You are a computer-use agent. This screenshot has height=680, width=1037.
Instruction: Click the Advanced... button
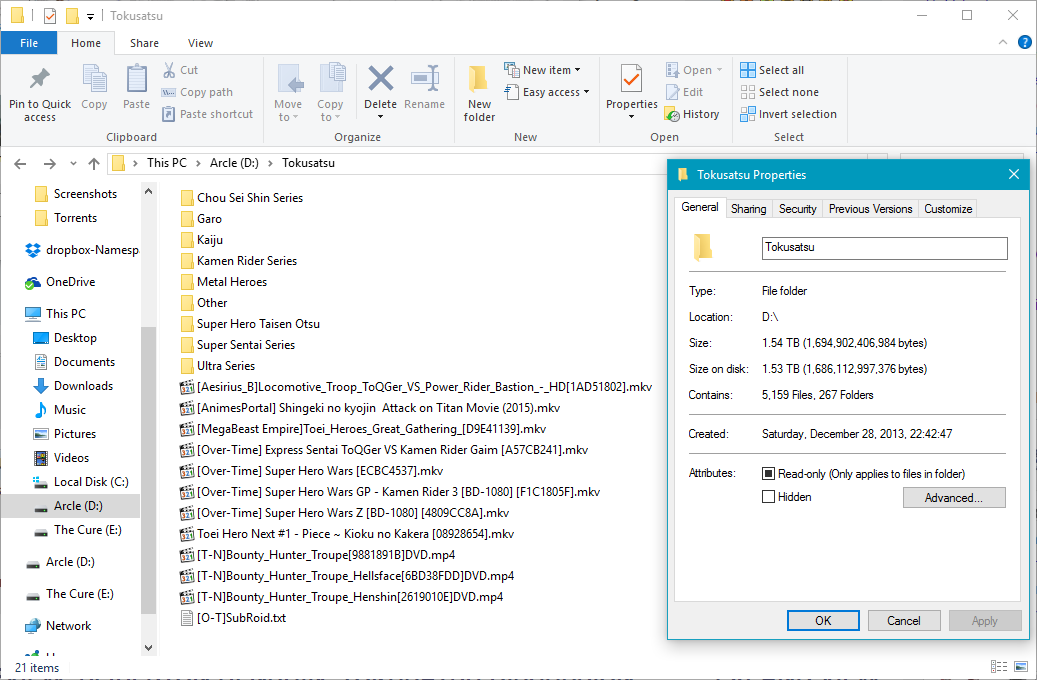pos(953,498)
